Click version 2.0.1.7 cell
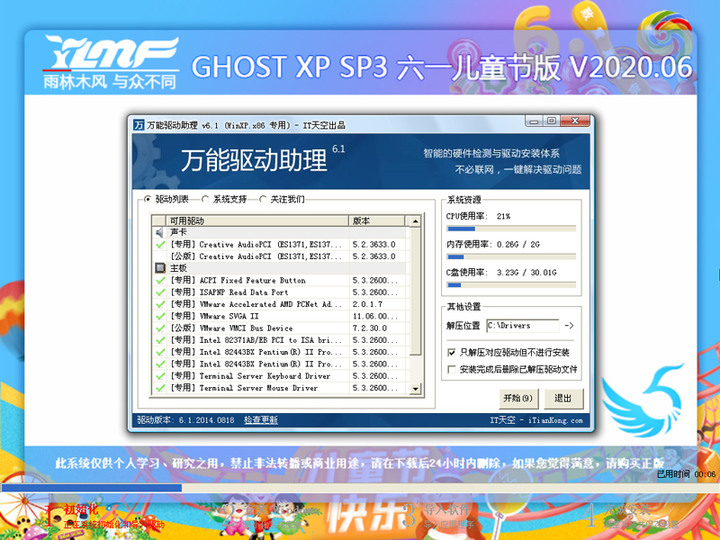 [367, 304]
